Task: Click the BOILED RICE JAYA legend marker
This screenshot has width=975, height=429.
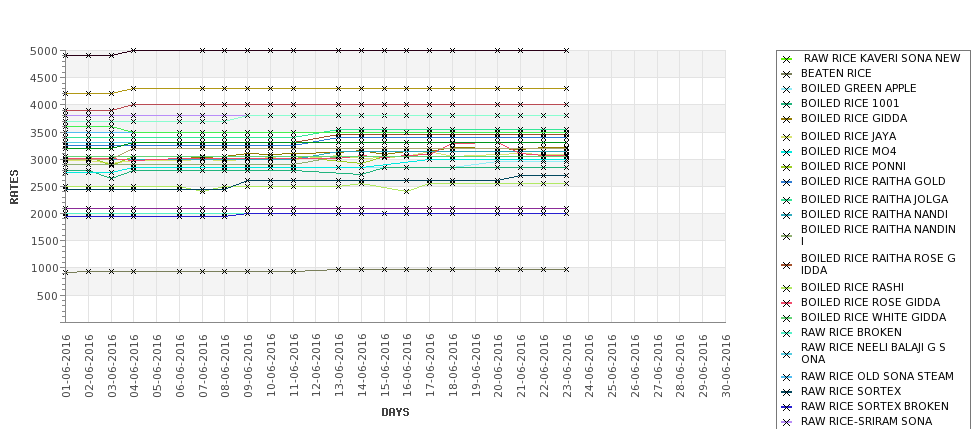Action: pyautogui.click(x=787, y=137)
